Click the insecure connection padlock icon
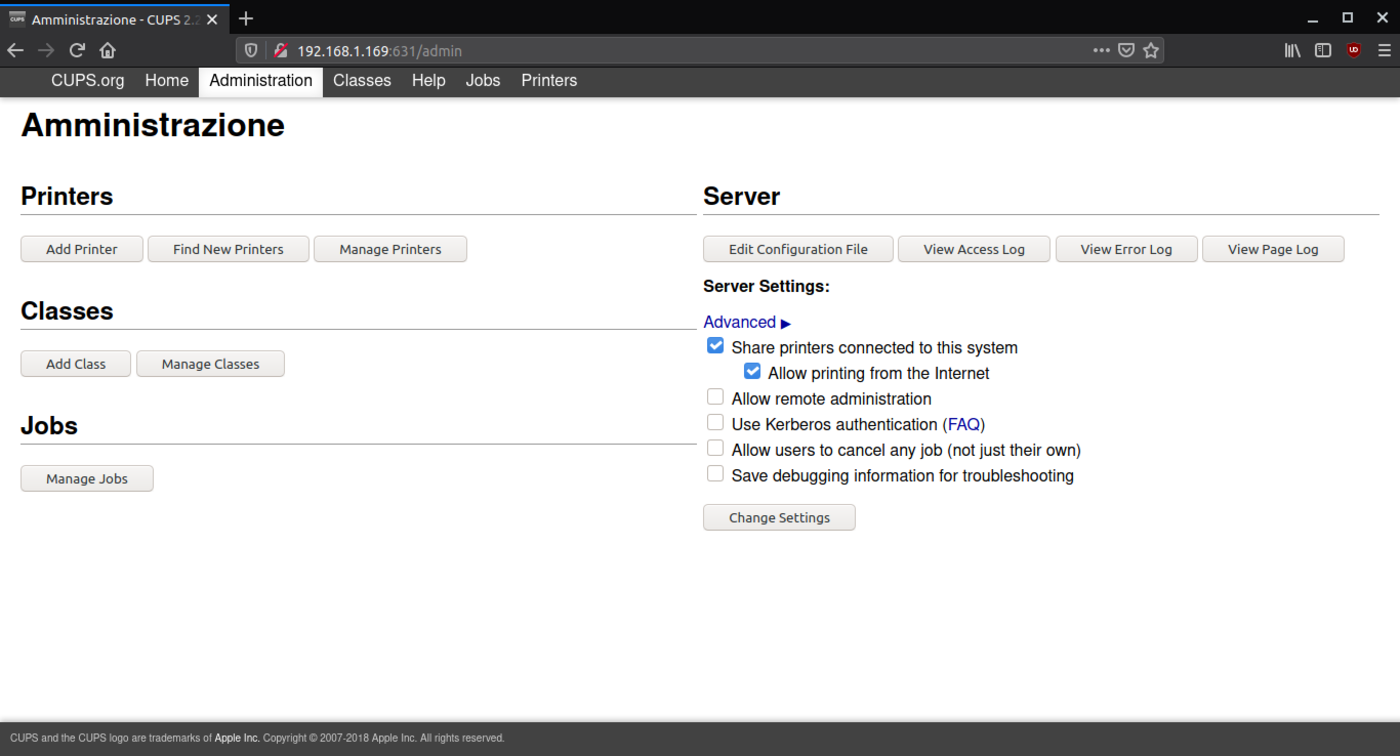The height and width of the screenshot is (756, 1400). coord(282,50)
